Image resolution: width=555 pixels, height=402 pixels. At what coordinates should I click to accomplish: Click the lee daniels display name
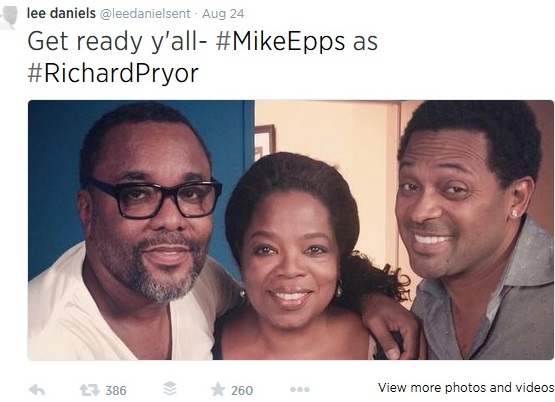(x=61, y=13)
